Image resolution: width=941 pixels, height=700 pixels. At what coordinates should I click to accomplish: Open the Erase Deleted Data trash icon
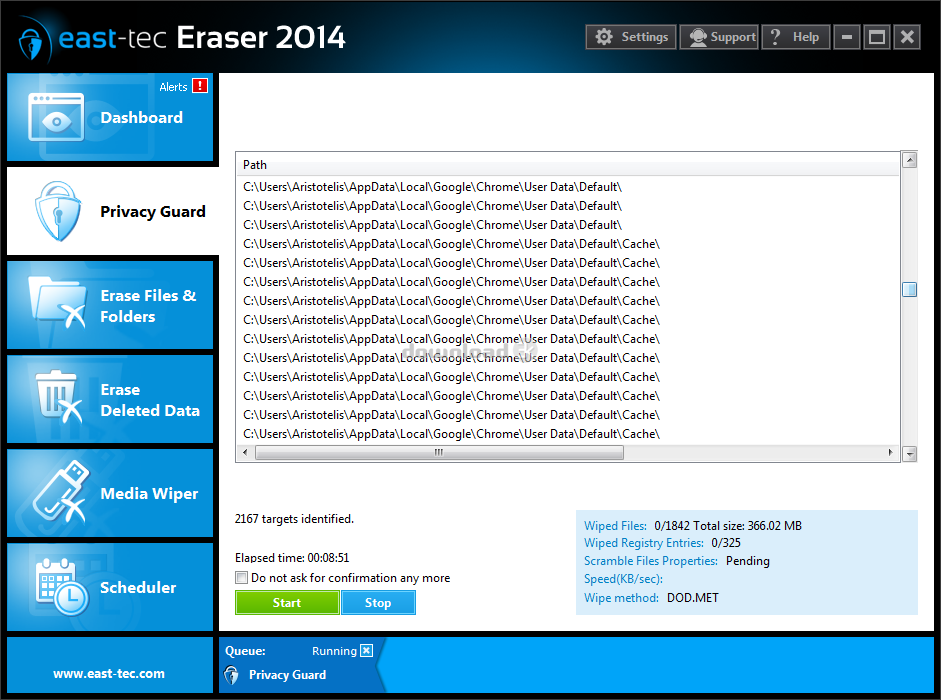pyautogui.click(x=58, y=396)
